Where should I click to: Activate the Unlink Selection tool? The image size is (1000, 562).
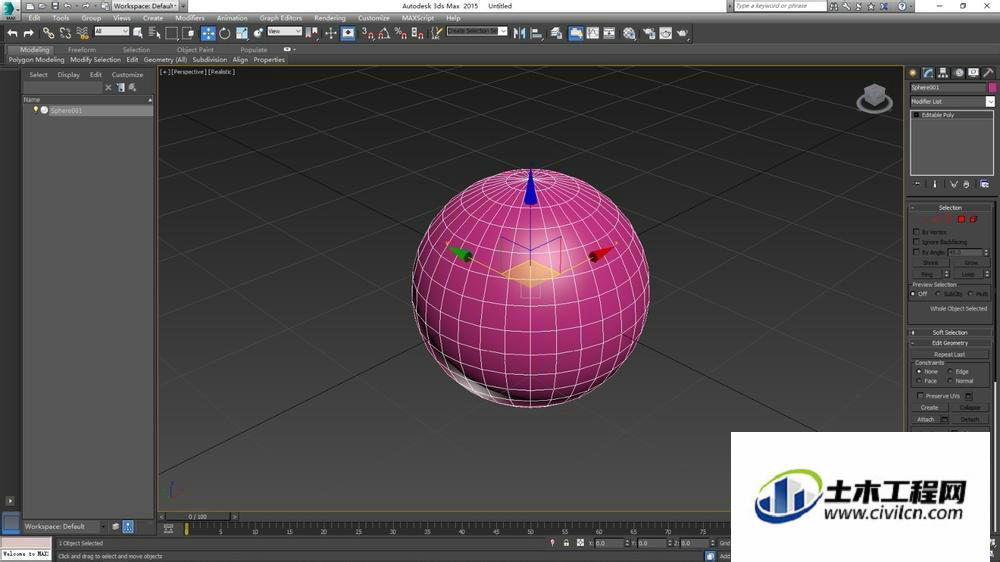pos(65,33)
